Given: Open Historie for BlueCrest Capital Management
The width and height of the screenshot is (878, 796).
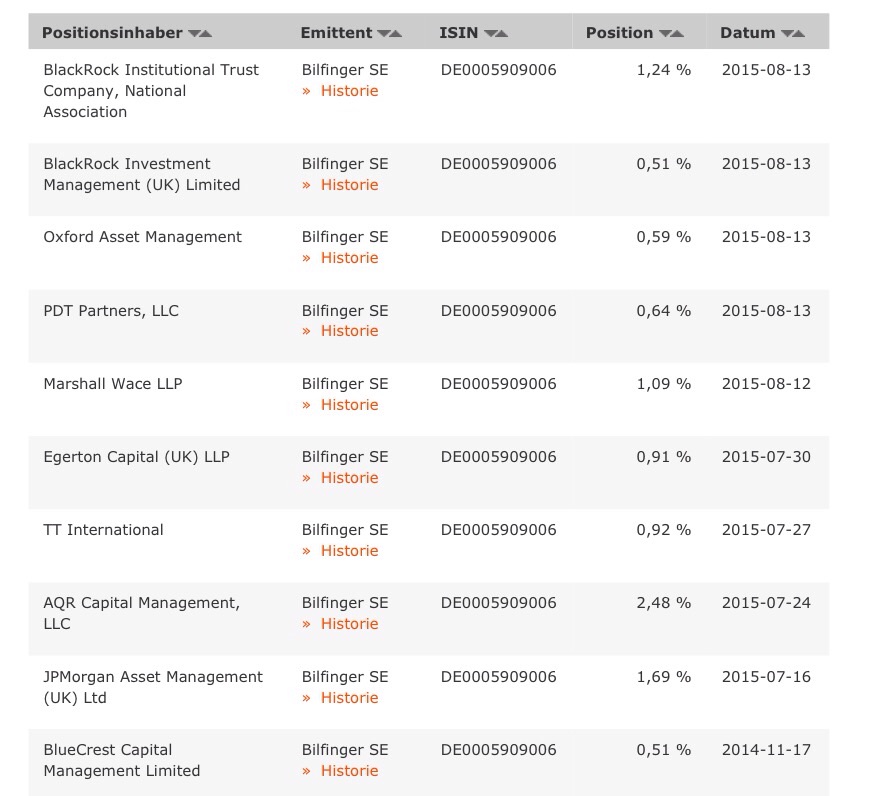Looking at the screenshot, I should coord(349,771).
